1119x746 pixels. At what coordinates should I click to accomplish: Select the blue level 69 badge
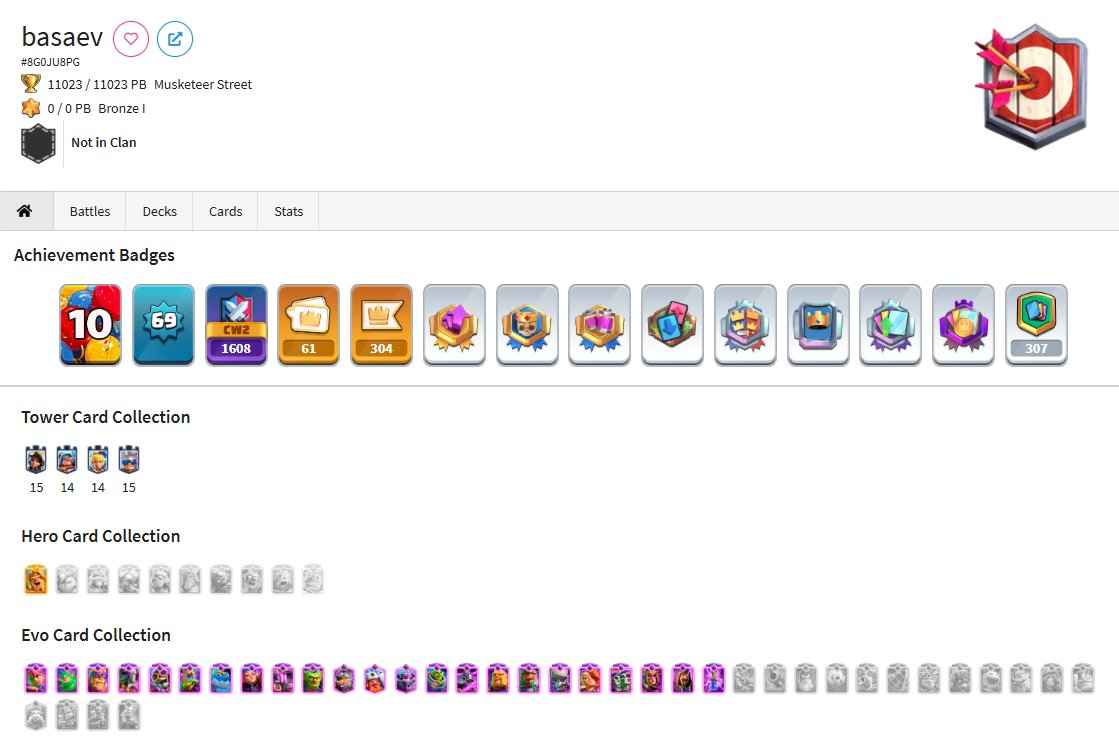(163, 325)
